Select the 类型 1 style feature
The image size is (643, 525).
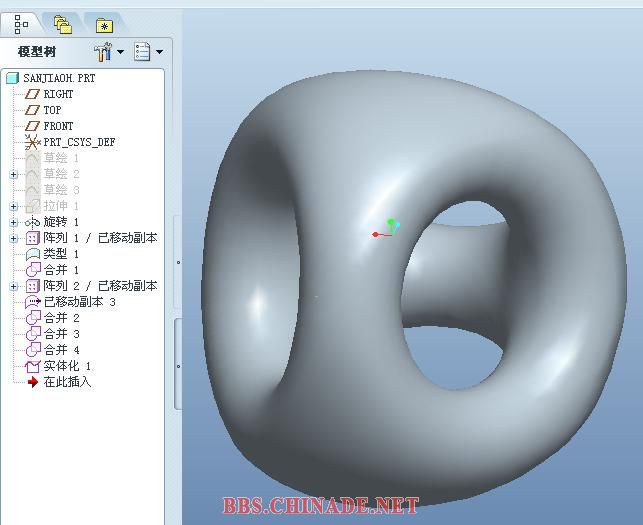tap(61, 254)
